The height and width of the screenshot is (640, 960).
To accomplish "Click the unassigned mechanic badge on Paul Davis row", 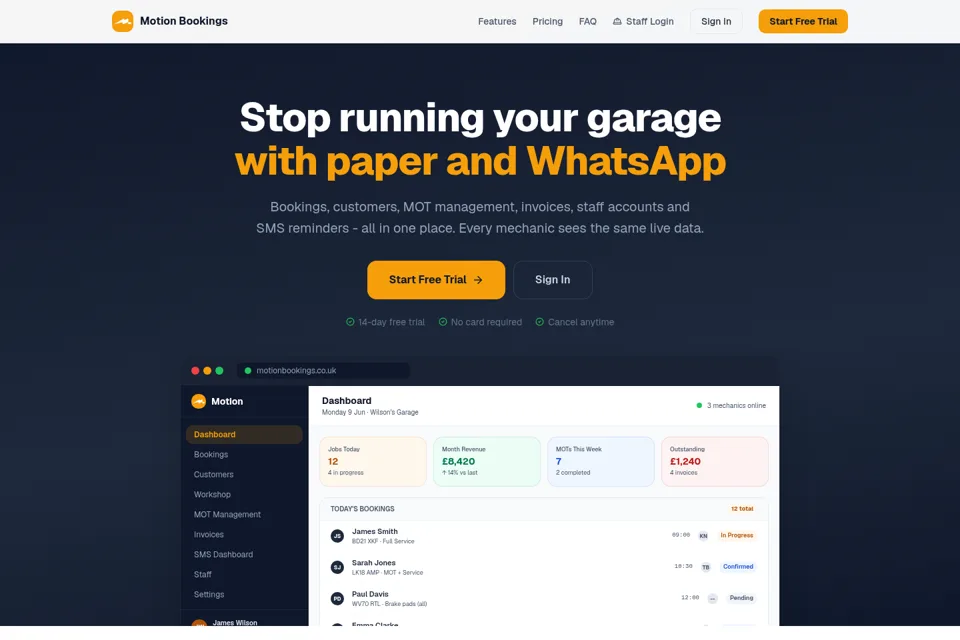I will coord(713,598).
